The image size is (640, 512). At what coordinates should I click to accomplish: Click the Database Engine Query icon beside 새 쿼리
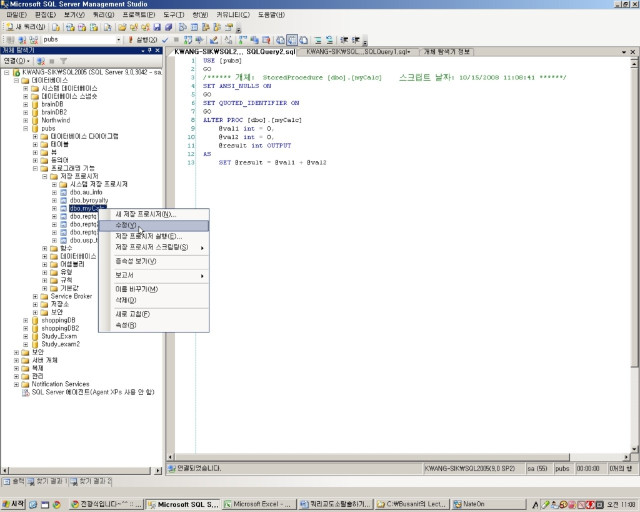[x=56, y=27]
